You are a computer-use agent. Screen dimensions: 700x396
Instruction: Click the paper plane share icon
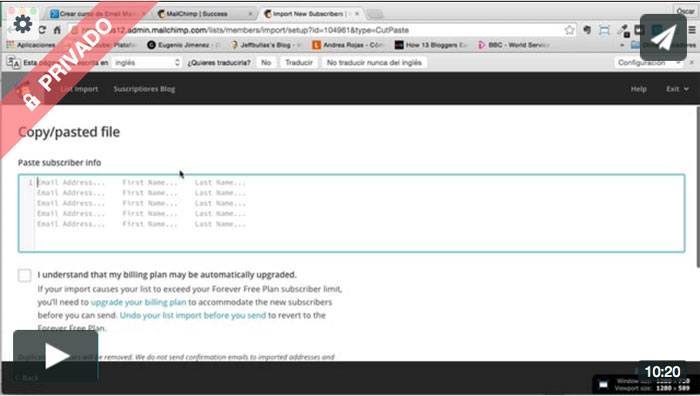pyautogui.click(x=663, y=38)
